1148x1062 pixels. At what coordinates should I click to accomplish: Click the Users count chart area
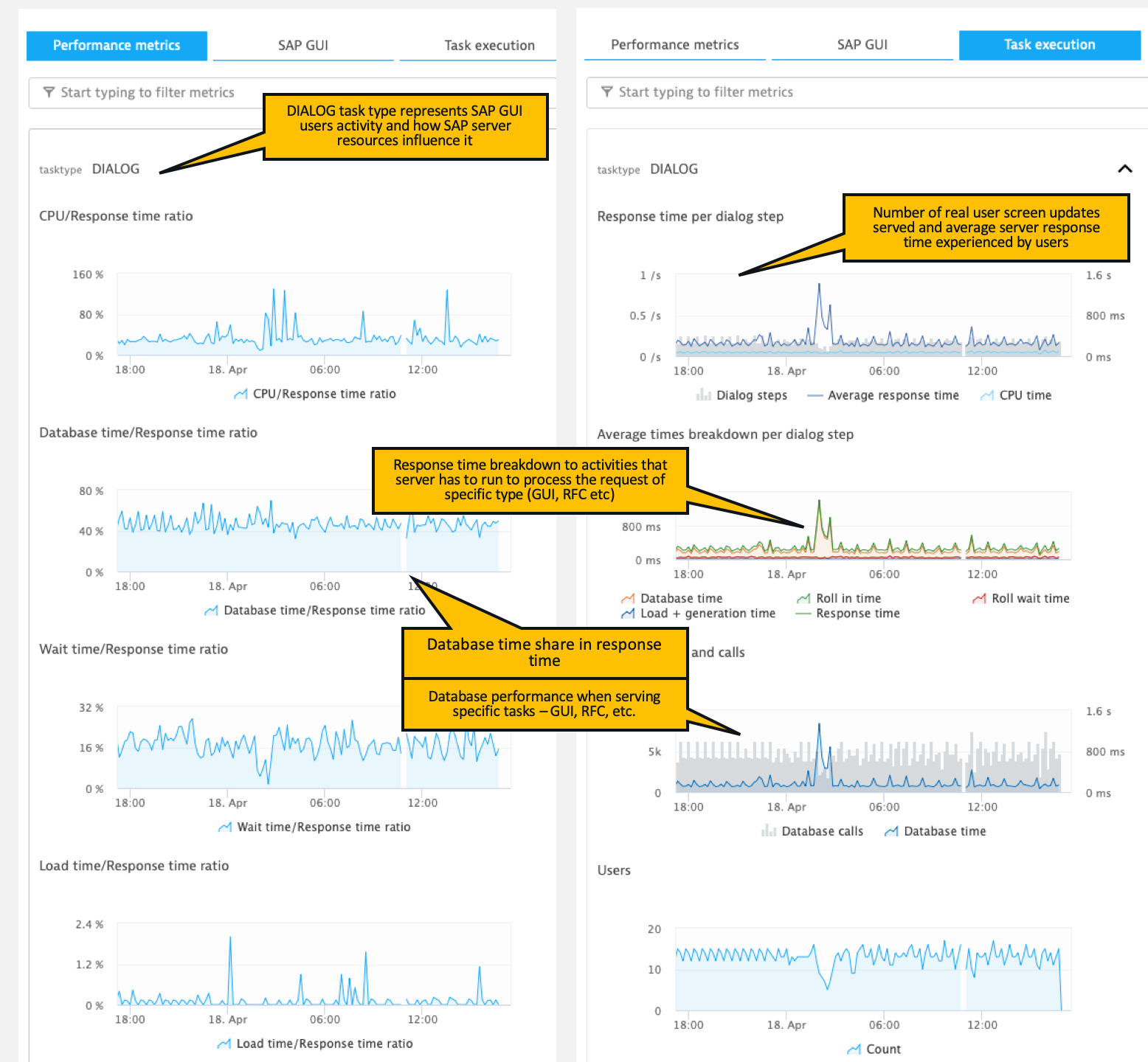coord(874,970)
